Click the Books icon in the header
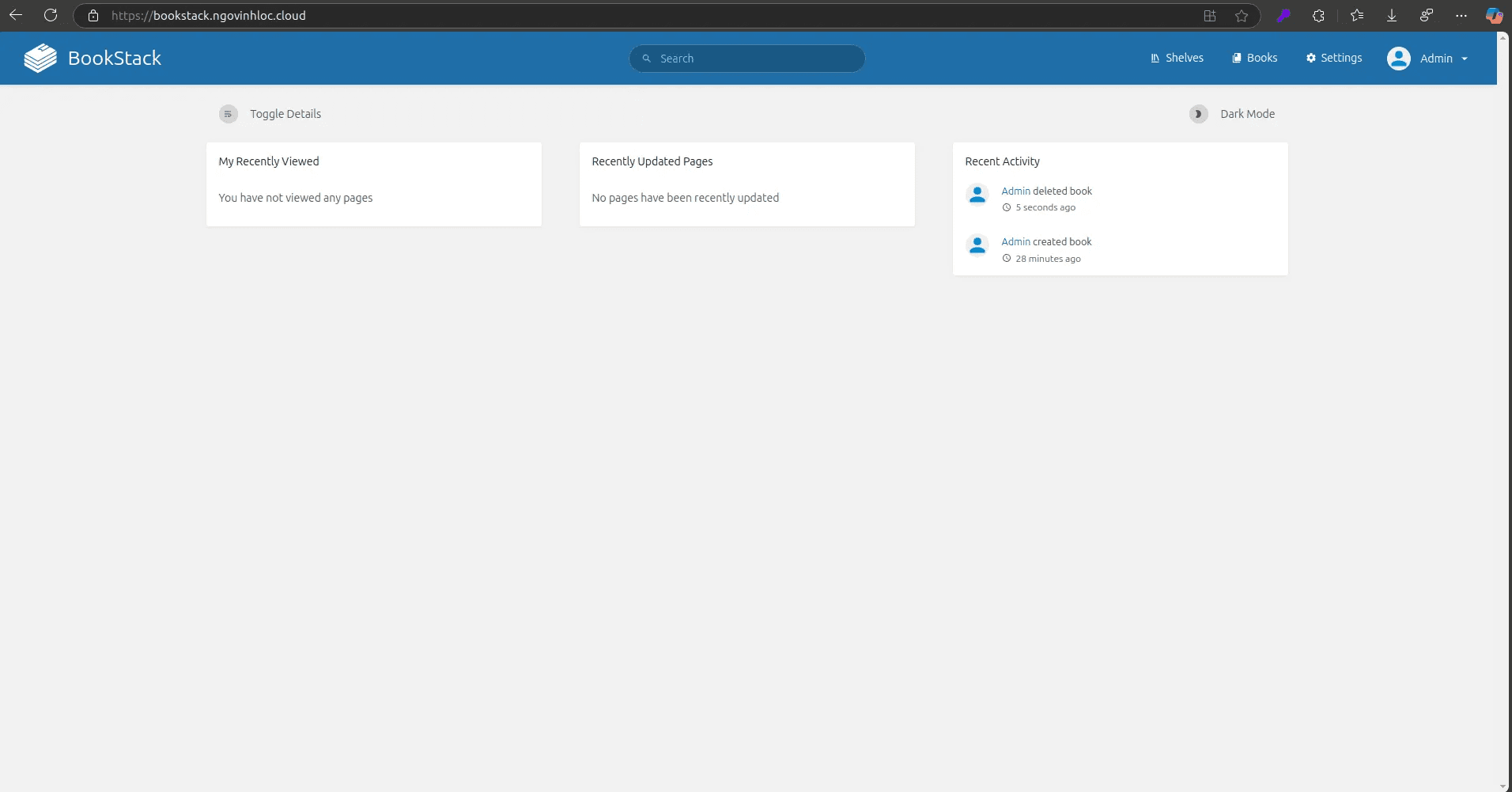 tap(1238, 57)
